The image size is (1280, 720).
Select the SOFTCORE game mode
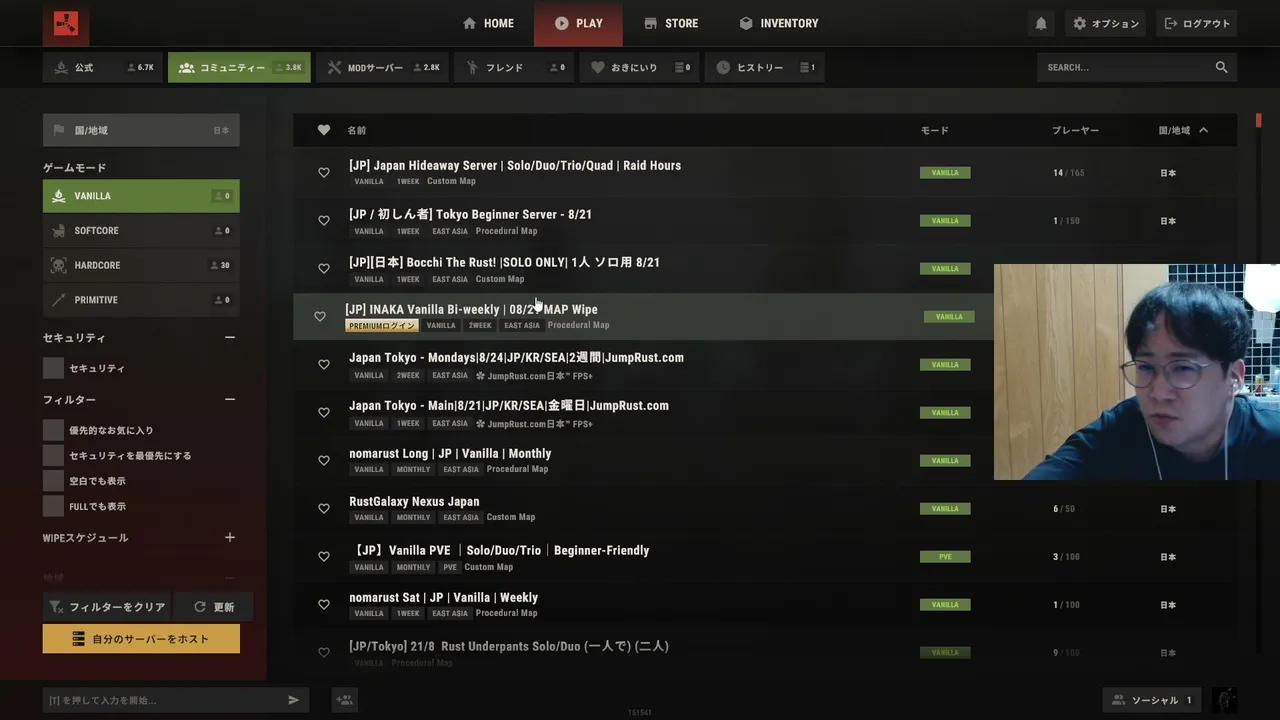141,231
